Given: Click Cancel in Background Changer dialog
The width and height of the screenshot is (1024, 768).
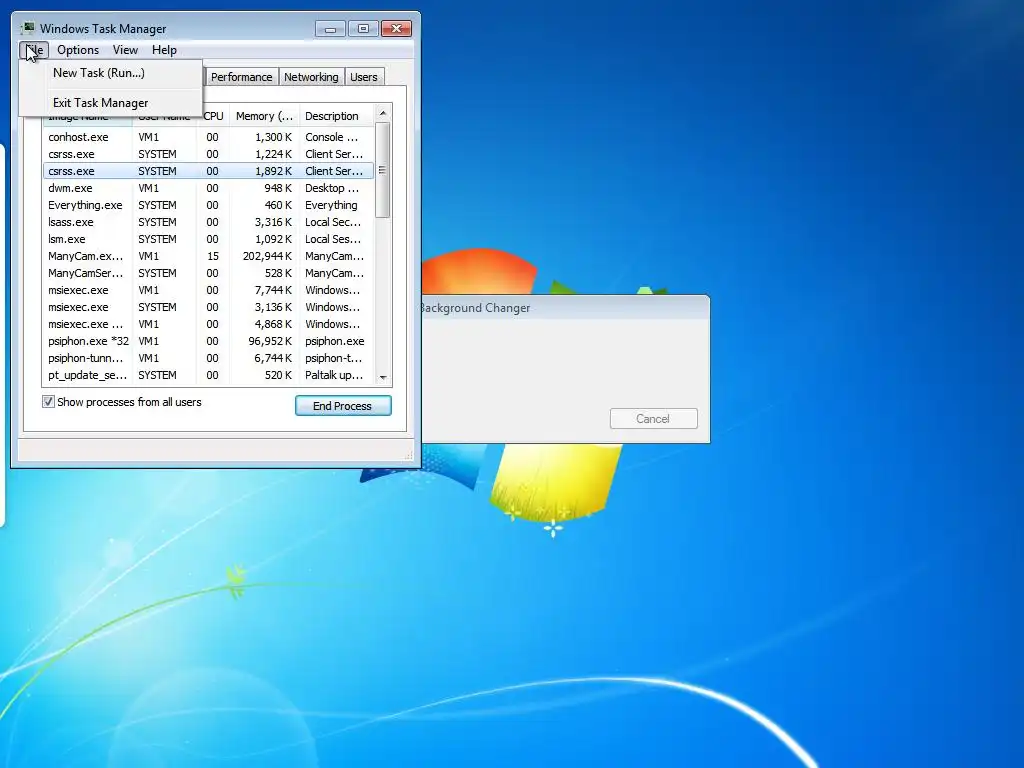Looking at the screenshot, I should coord(653,419).
